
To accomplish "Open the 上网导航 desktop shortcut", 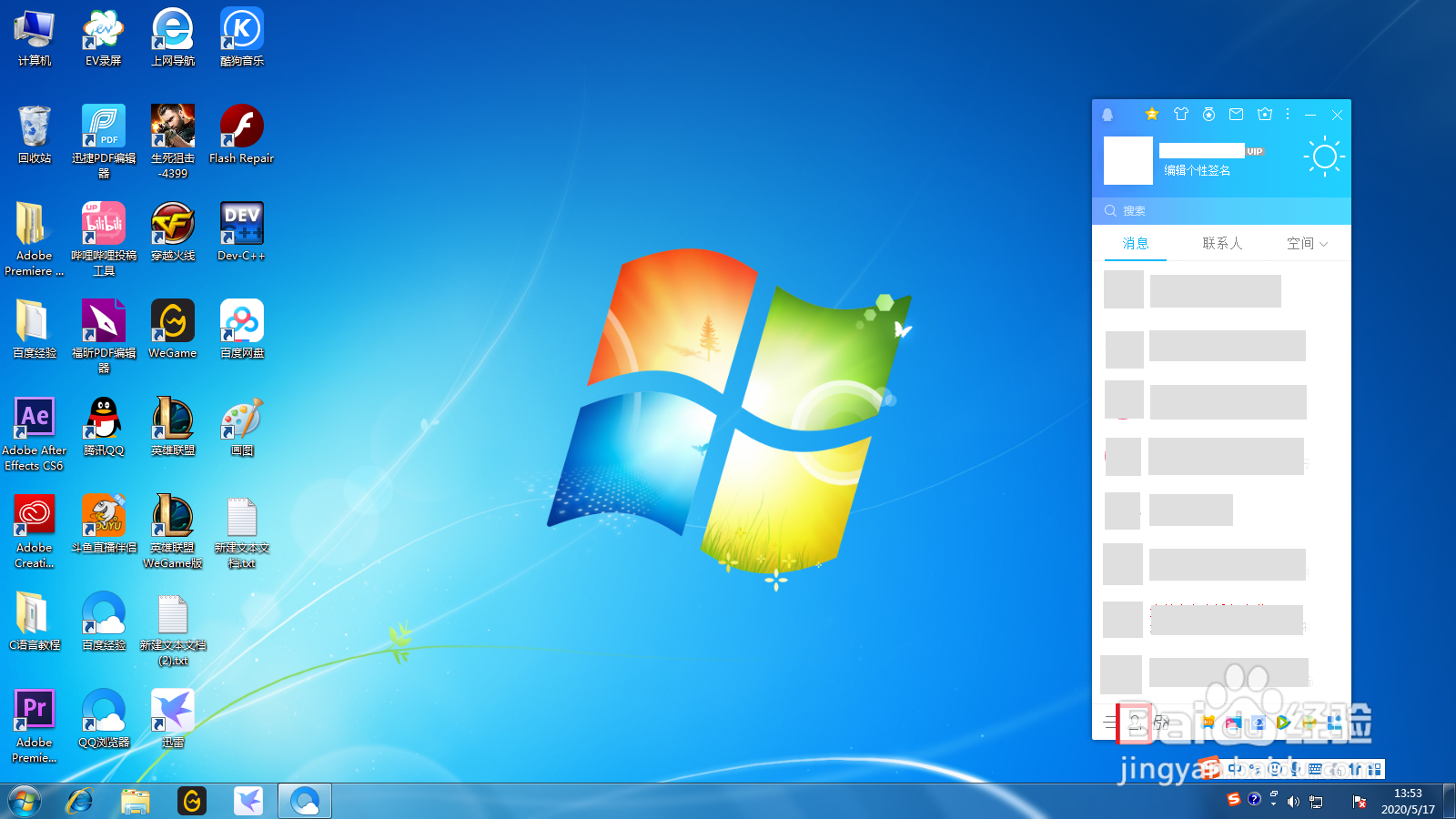I will click(173, 38).
